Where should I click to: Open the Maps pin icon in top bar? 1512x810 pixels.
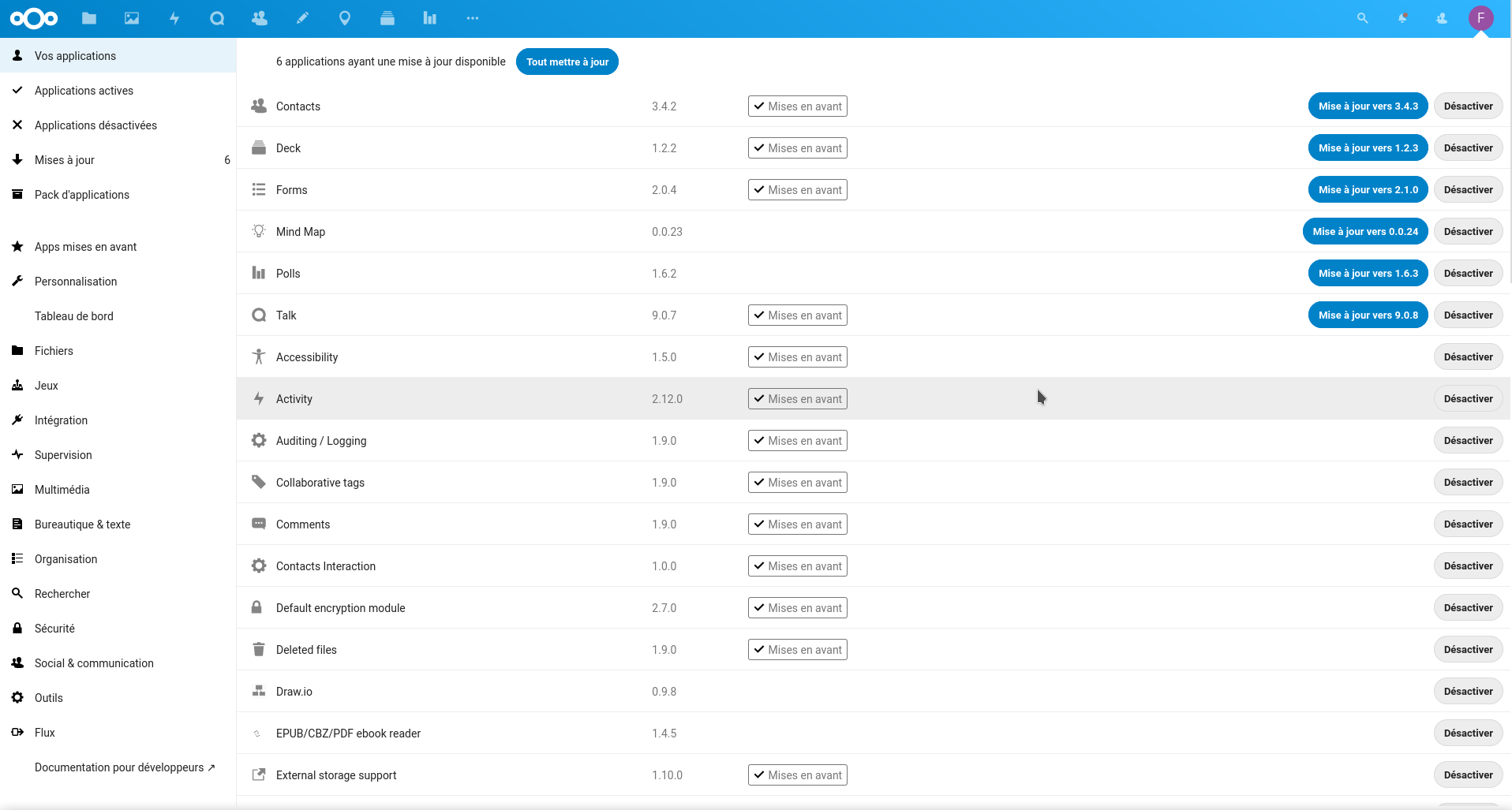pyautogui.click(x=345, y=18)
